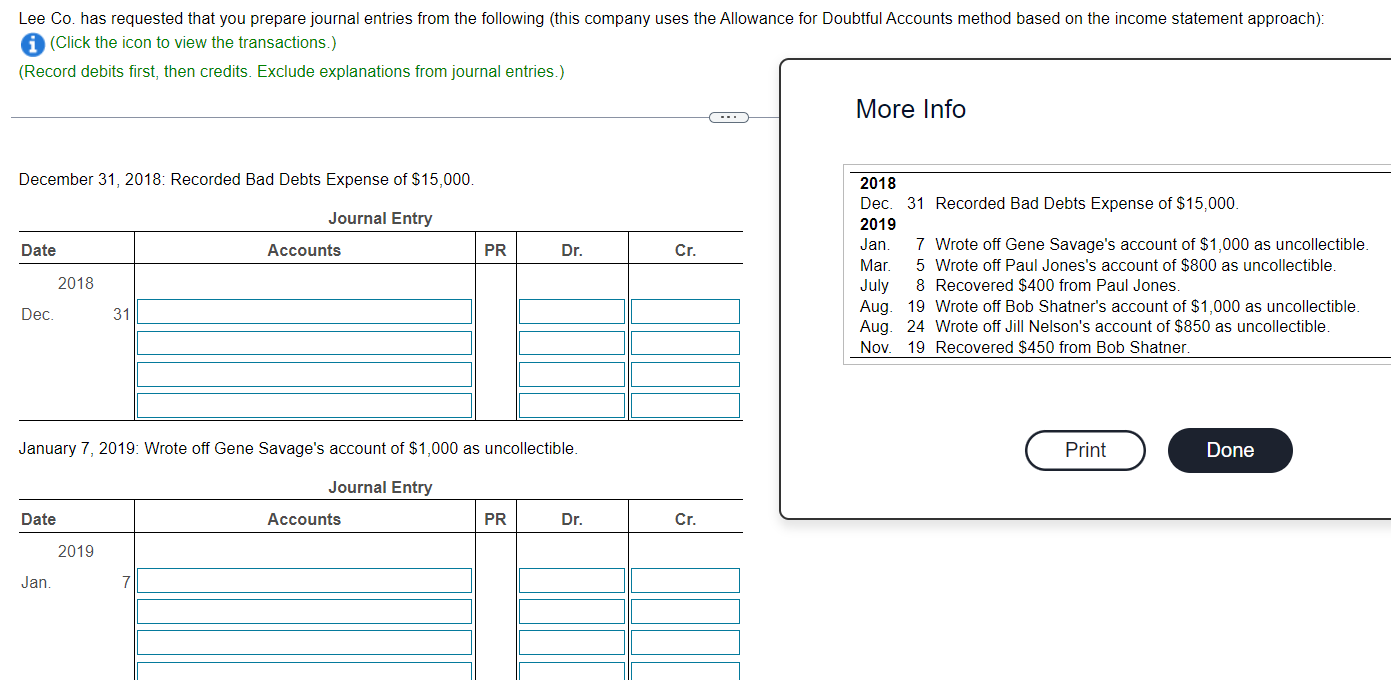Click 'December 31, 2018: Recorded Bad Debts Expense' heading
1391x681 pixels.
(246, 180)
